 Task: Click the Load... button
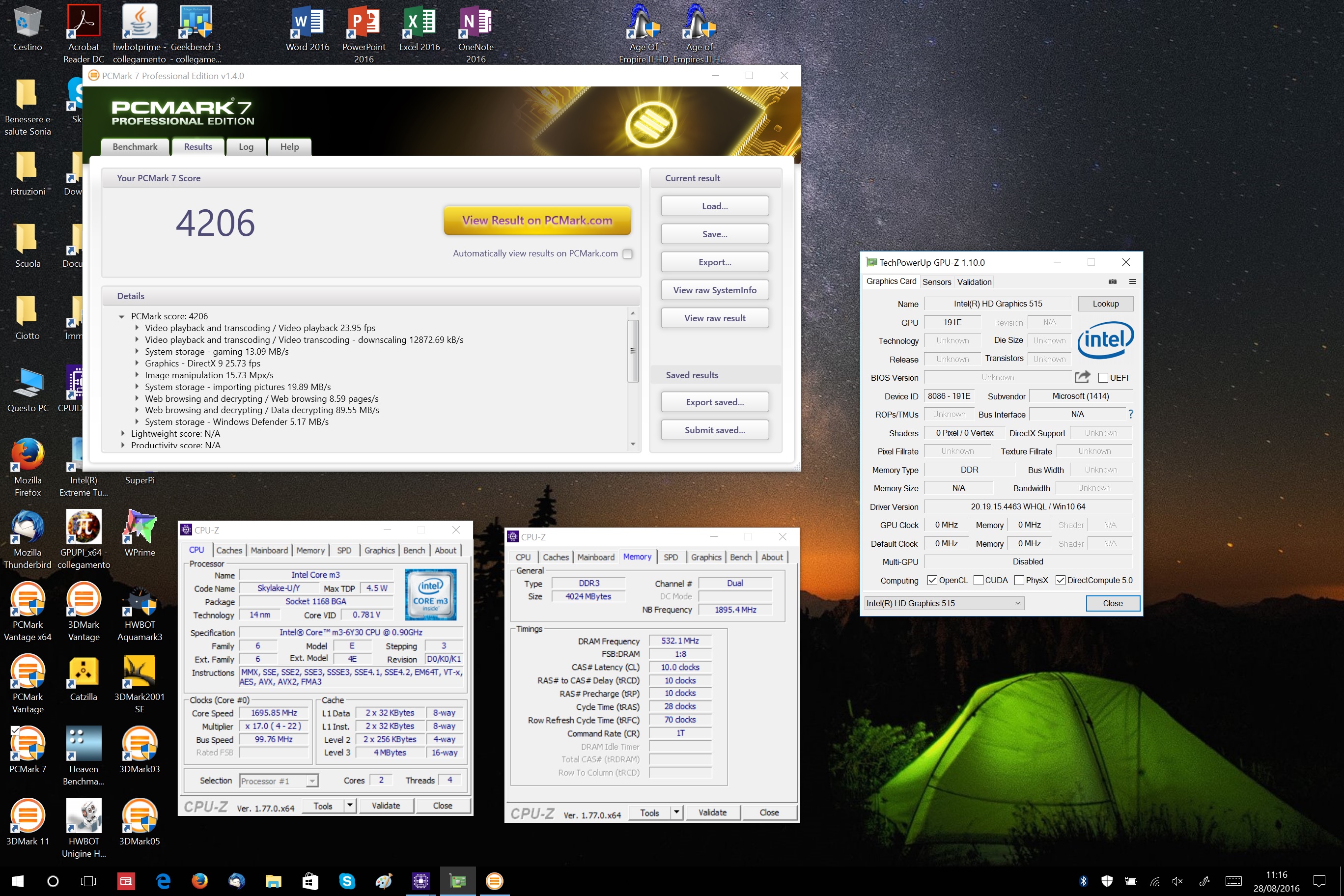pyautogui.click(x=714, y=206)
